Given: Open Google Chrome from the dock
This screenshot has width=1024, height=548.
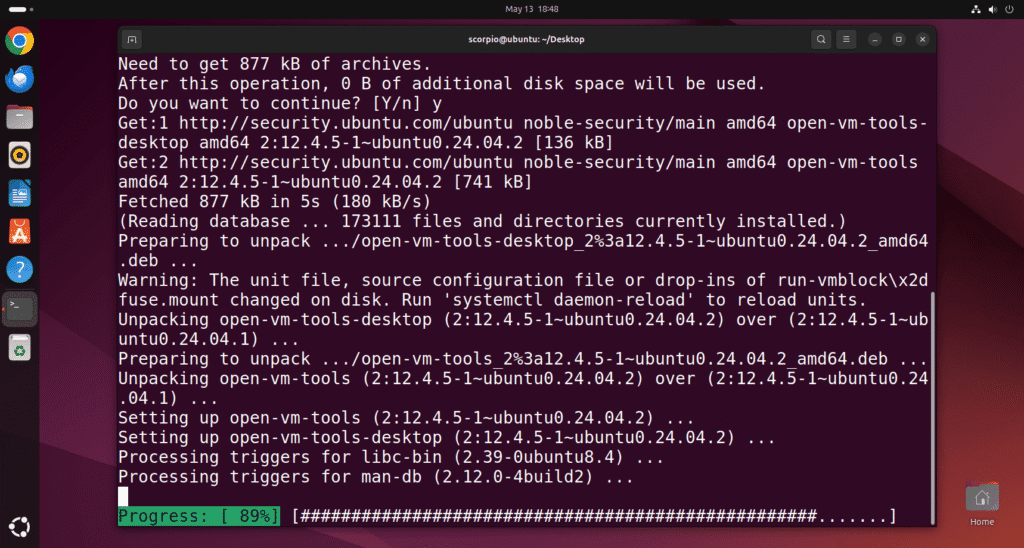Looking at the screenshot, I should click(20, 41).
